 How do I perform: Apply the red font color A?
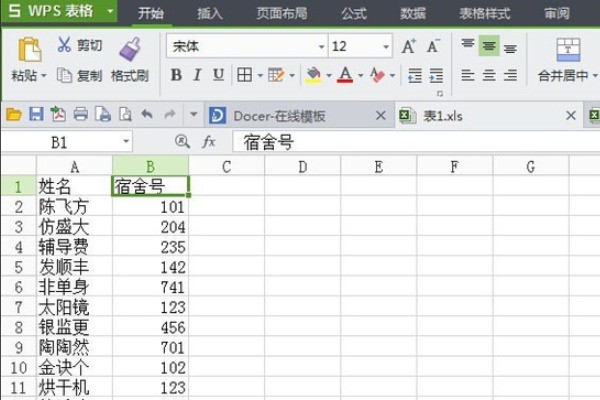tap(345, 75)
